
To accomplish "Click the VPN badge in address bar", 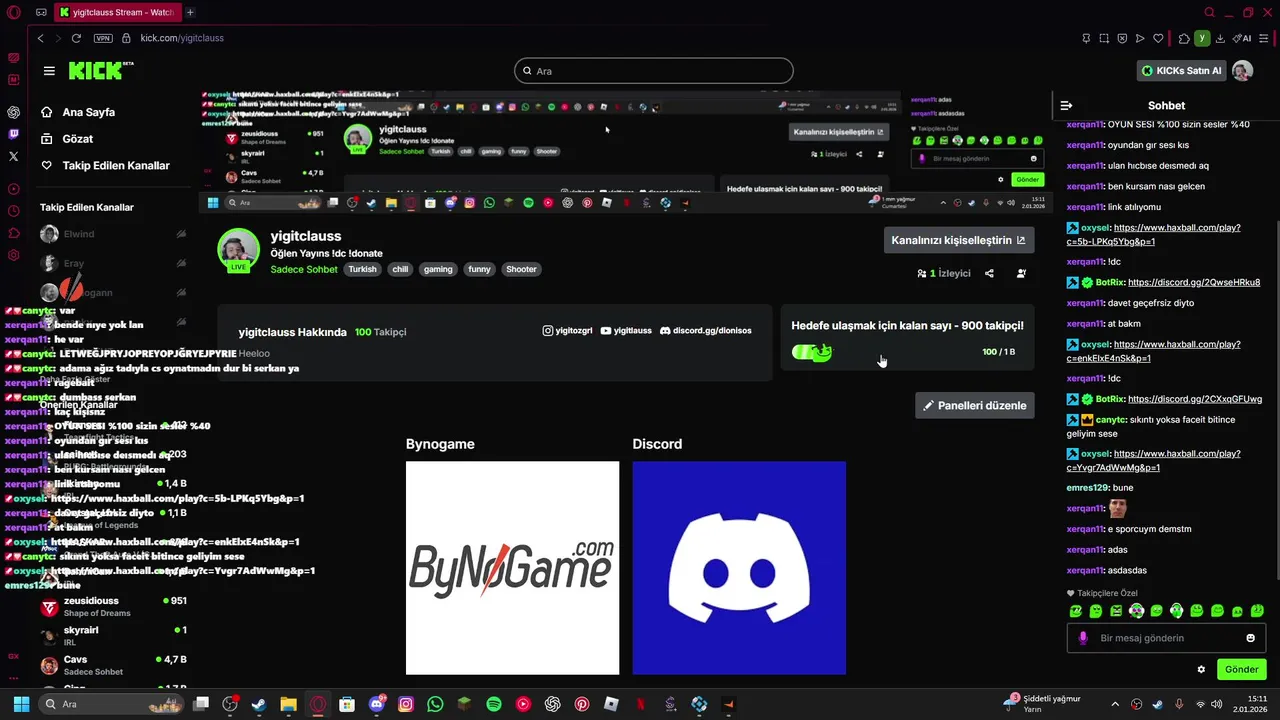I will coord(103,38).
